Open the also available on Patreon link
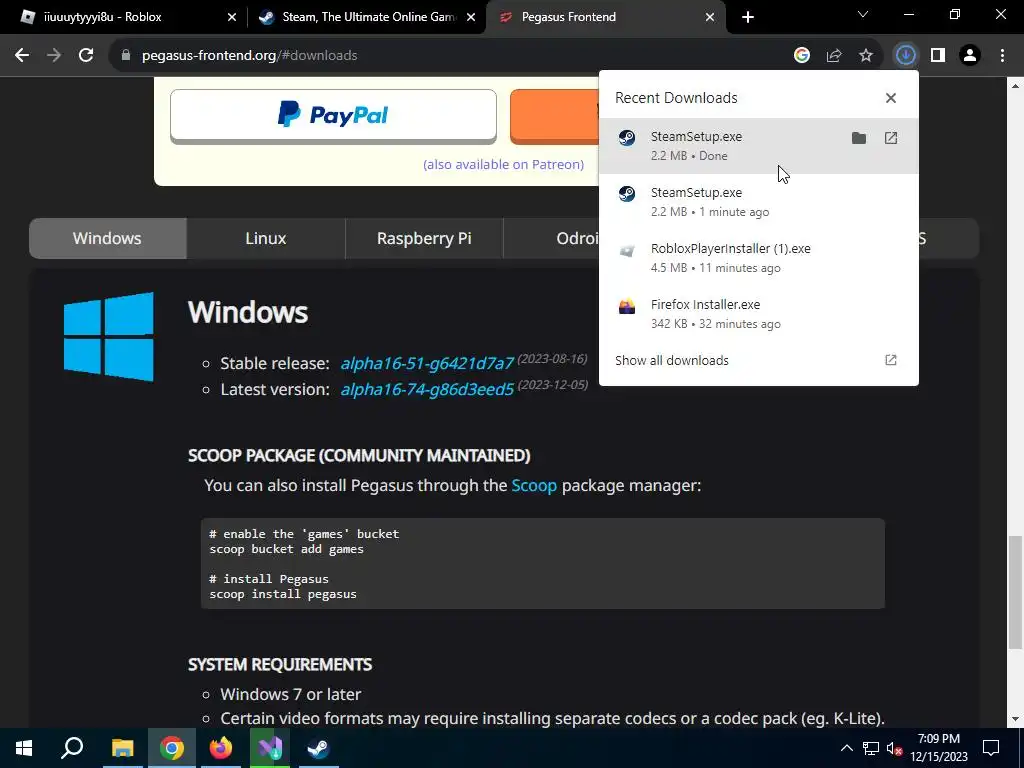Viewport: 1024px width, 768px height. pos(504,165)
